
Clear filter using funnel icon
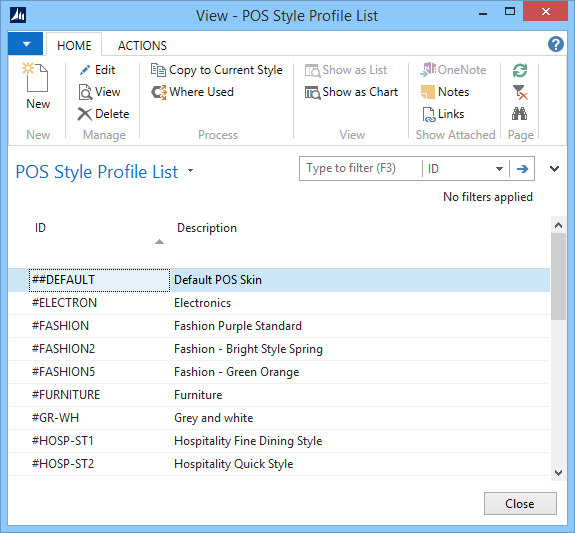tap(520, 92)
